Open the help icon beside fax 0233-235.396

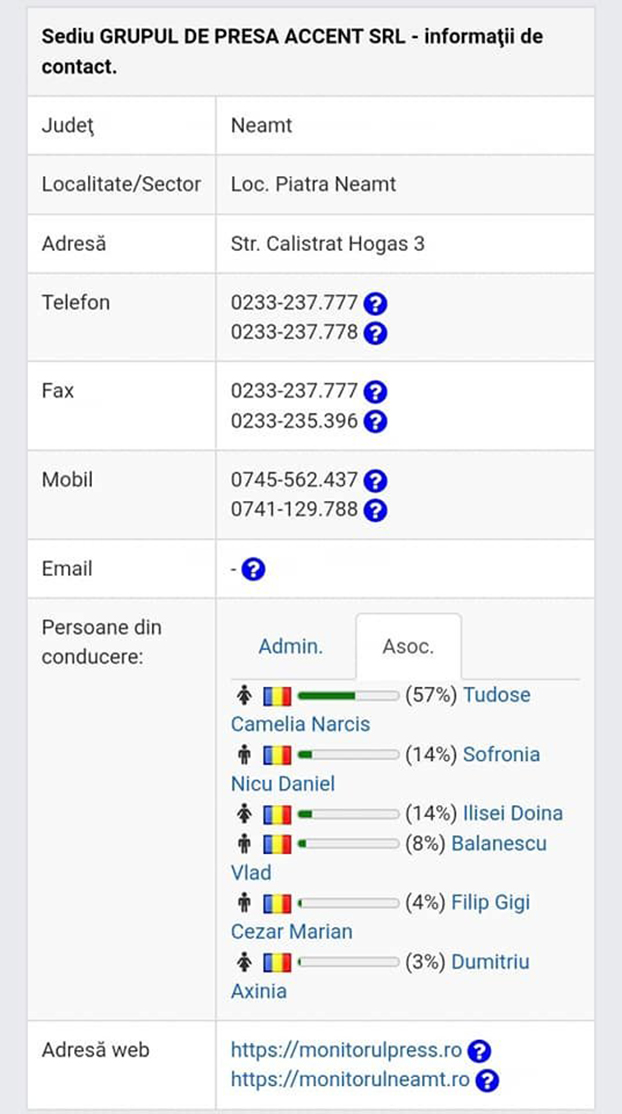coord(374,421)
